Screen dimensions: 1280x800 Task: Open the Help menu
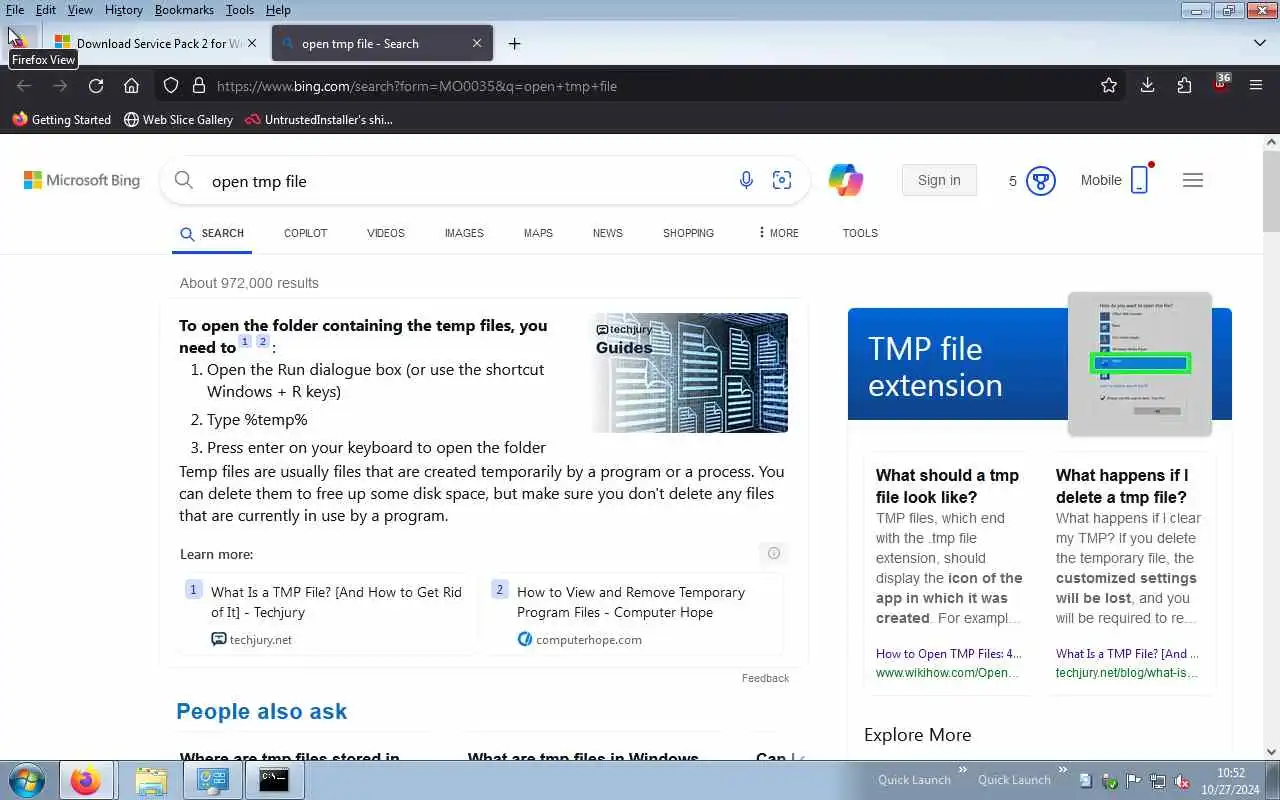point(278,9)
